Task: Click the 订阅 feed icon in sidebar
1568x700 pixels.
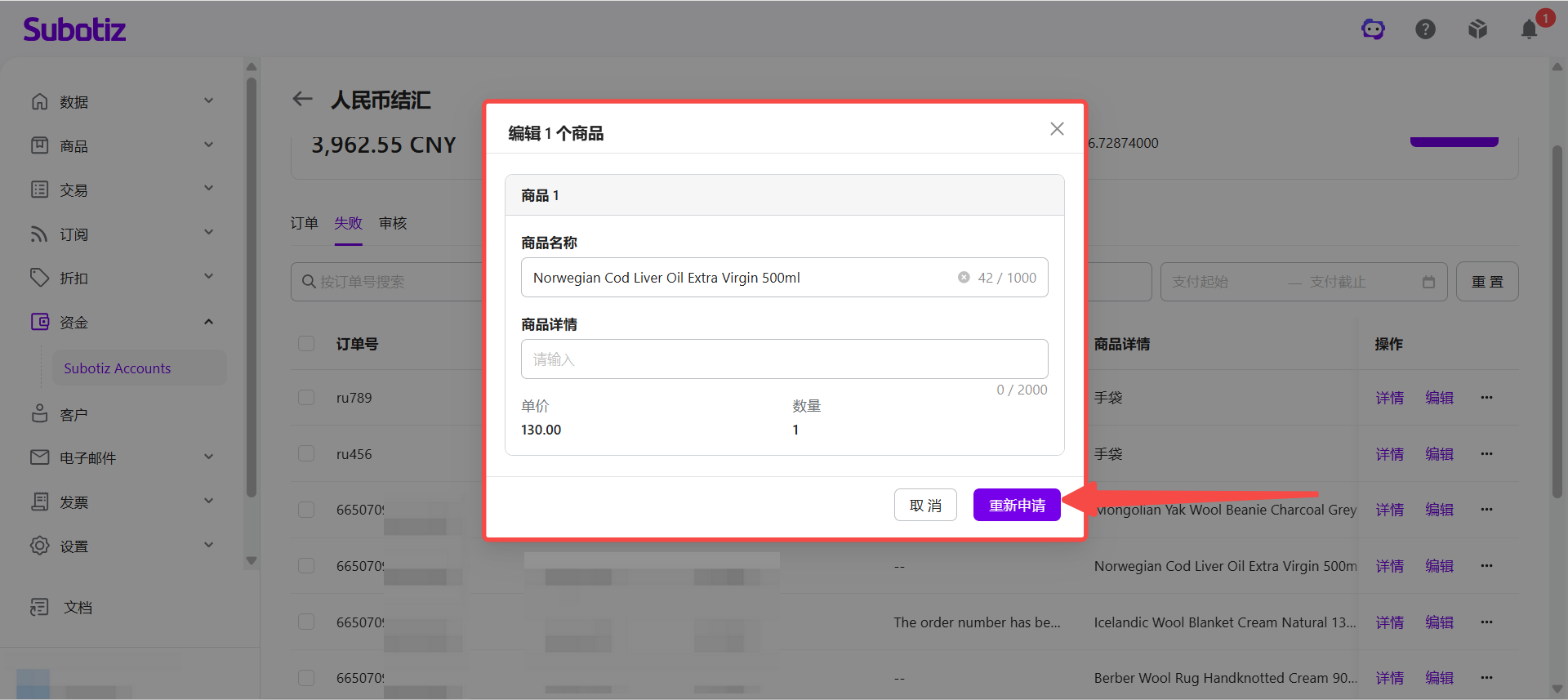Action: pyautogui.click(x=39, y=234)
